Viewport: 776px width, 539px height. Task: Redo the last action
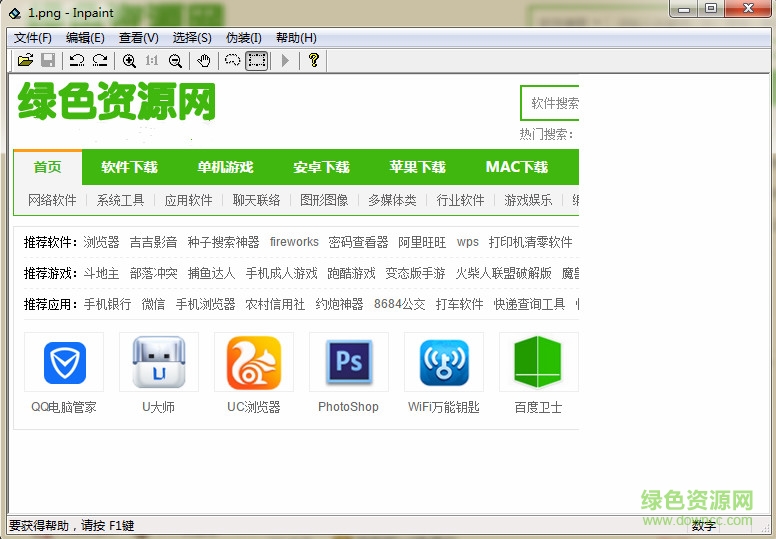(100, 60)
